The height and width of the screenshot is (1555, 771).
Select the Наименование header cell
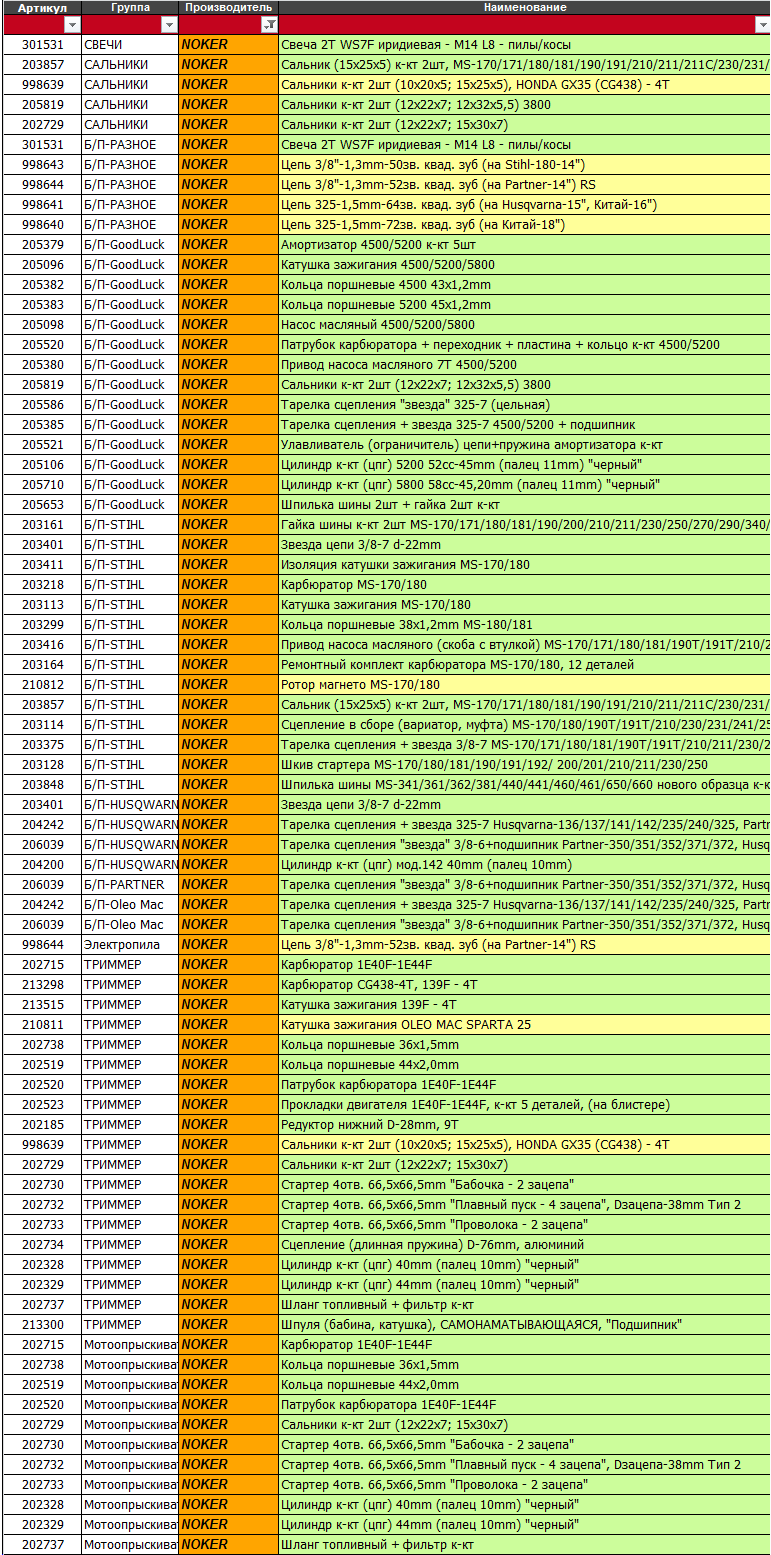pos(524,7)
